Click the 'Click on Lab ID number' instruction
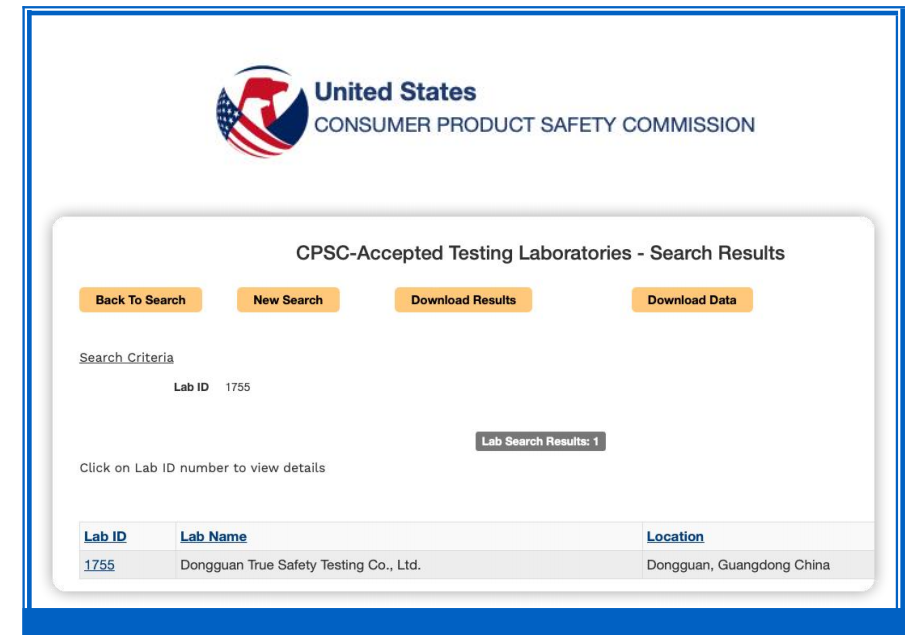 pyautogui.click(x=202, y=468)
